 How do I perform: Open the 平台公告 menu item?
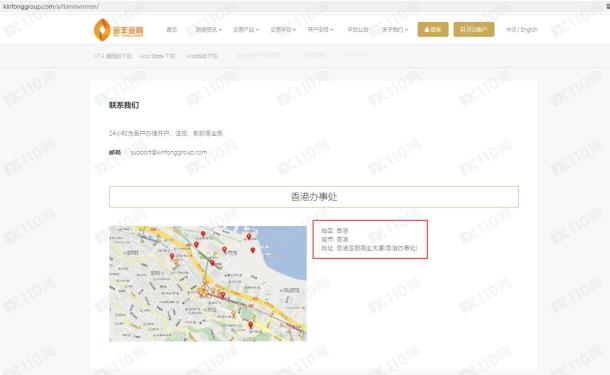[358, 30]
